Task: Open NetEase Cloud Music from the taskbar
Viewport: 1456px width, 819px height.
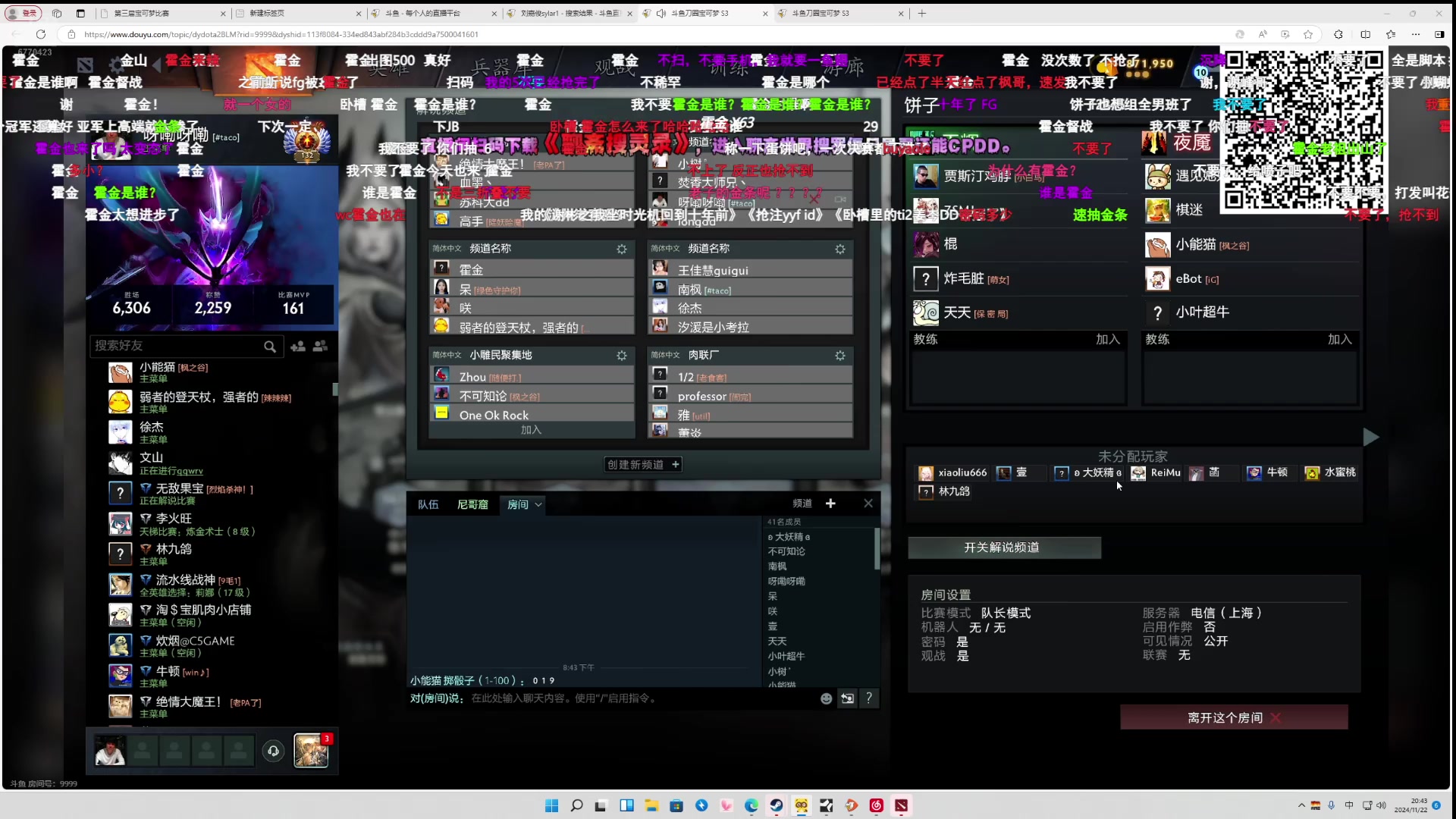Action: tap(877, 805)
